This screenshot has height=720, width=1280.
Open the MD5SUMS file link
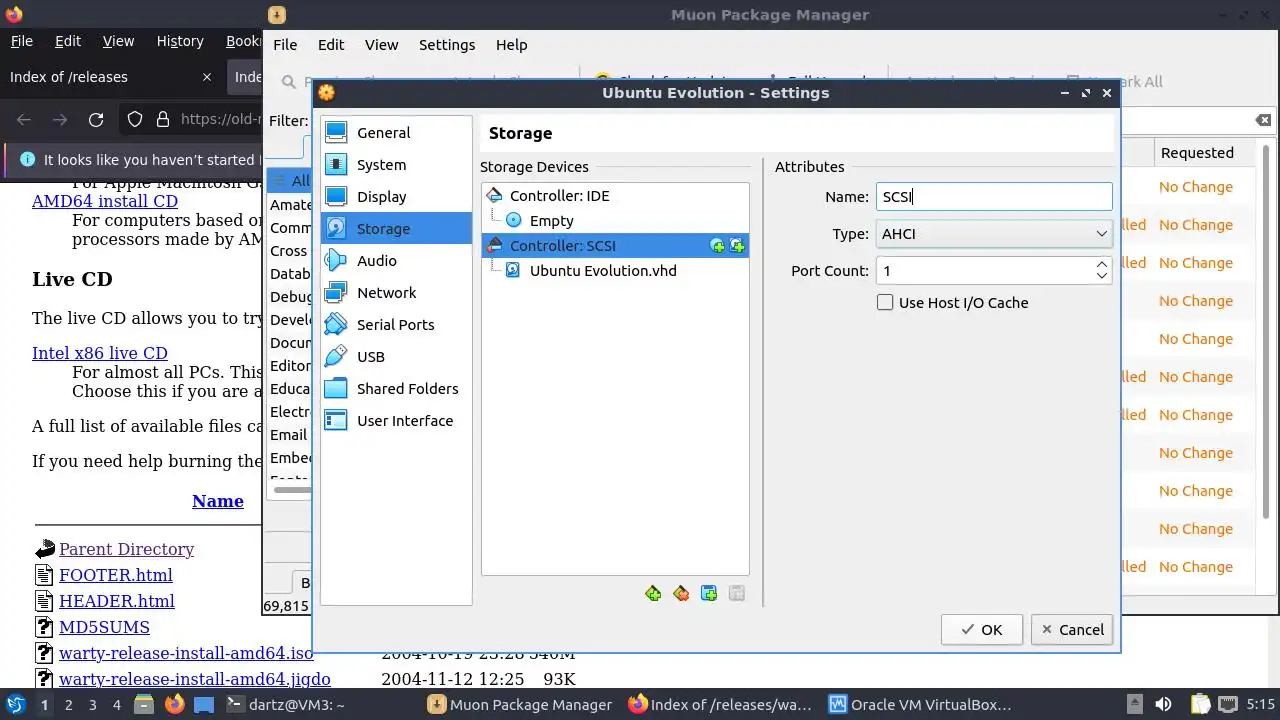tap(104, 627)
